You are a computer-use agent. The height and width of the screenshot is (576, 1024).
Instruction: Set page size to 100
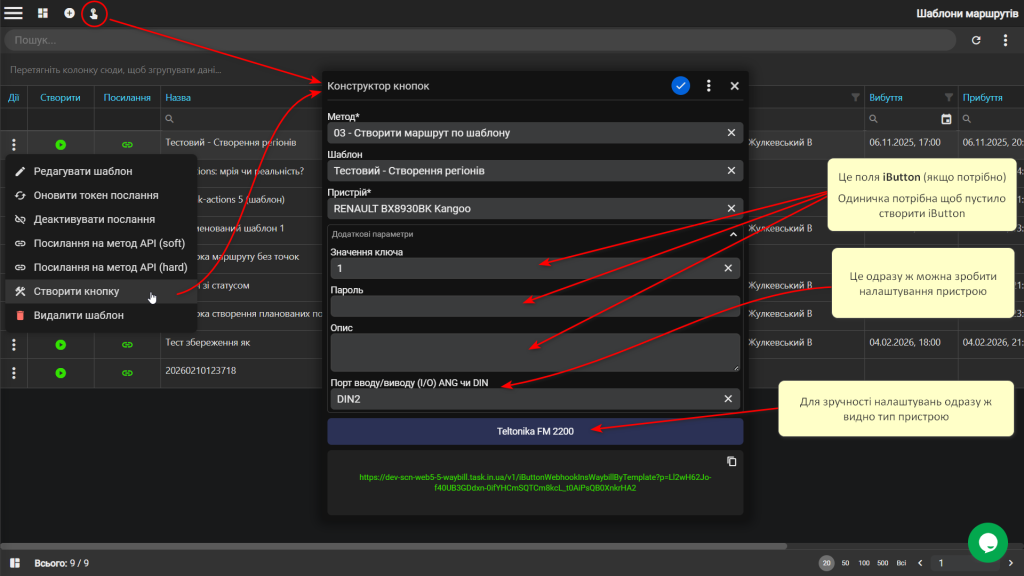pyautogui.click(x=864, y=563)
